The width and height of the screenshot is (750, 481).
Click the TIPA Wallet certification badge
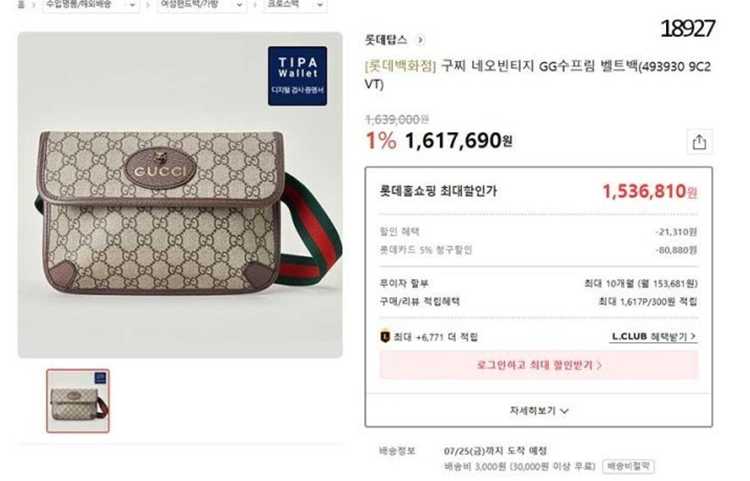click(298, 76)
